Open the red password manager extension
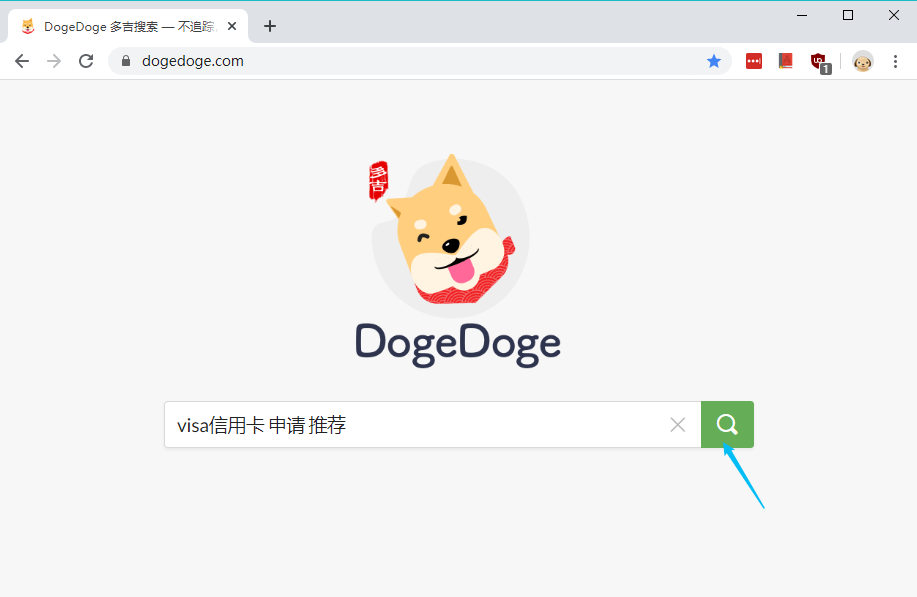917x597 pixels. coord(754,61)
